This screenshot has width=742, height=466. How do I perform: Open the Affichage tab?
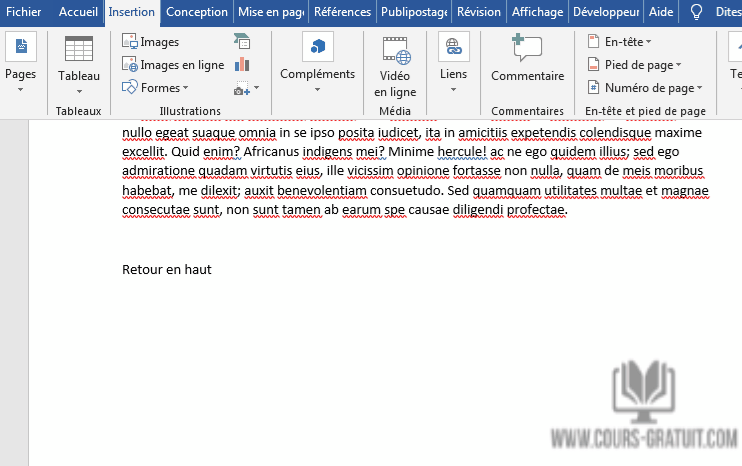(538, 12)
